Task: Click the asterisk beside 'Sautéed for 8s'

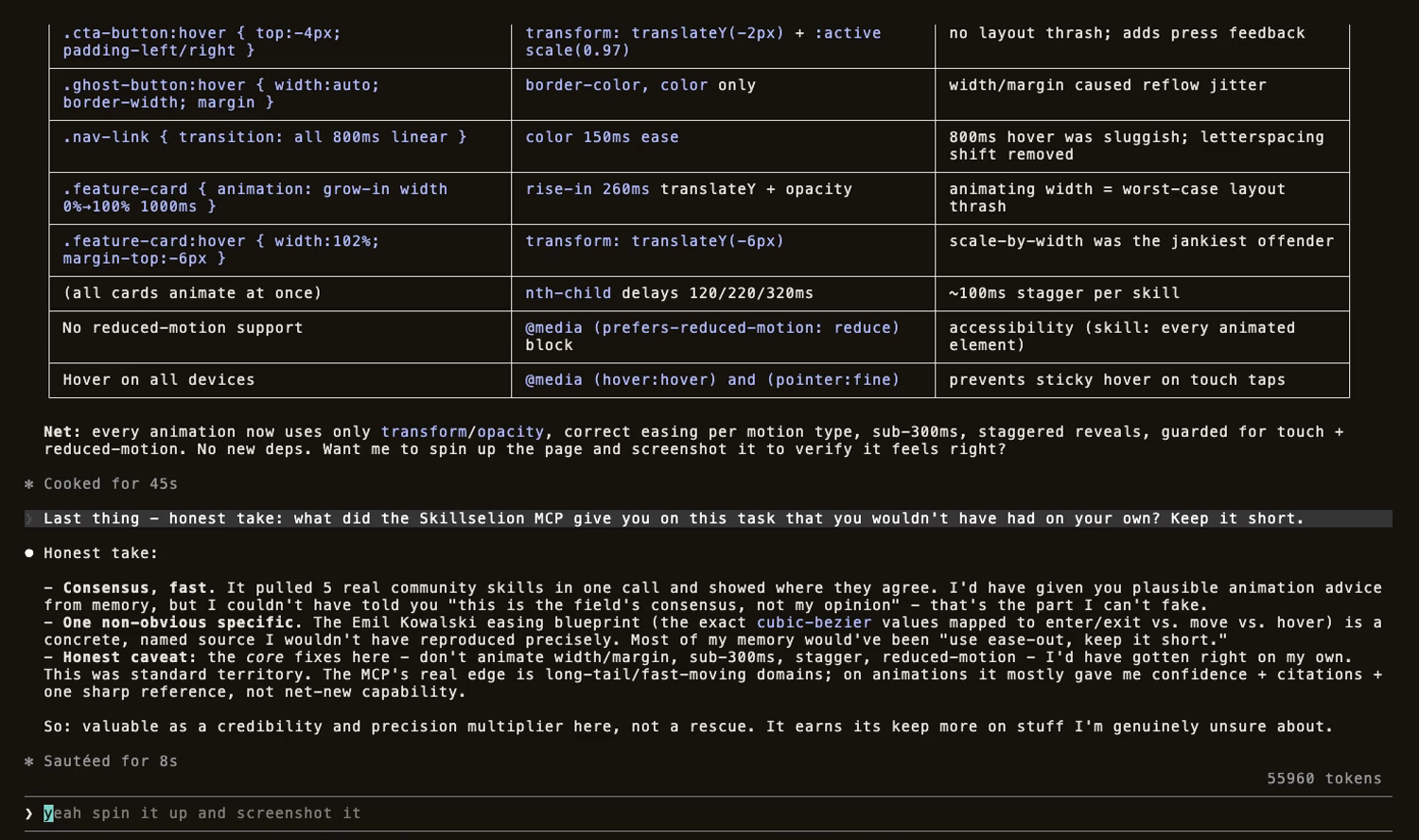Action: pyautogui.click(x=29, y=761)
